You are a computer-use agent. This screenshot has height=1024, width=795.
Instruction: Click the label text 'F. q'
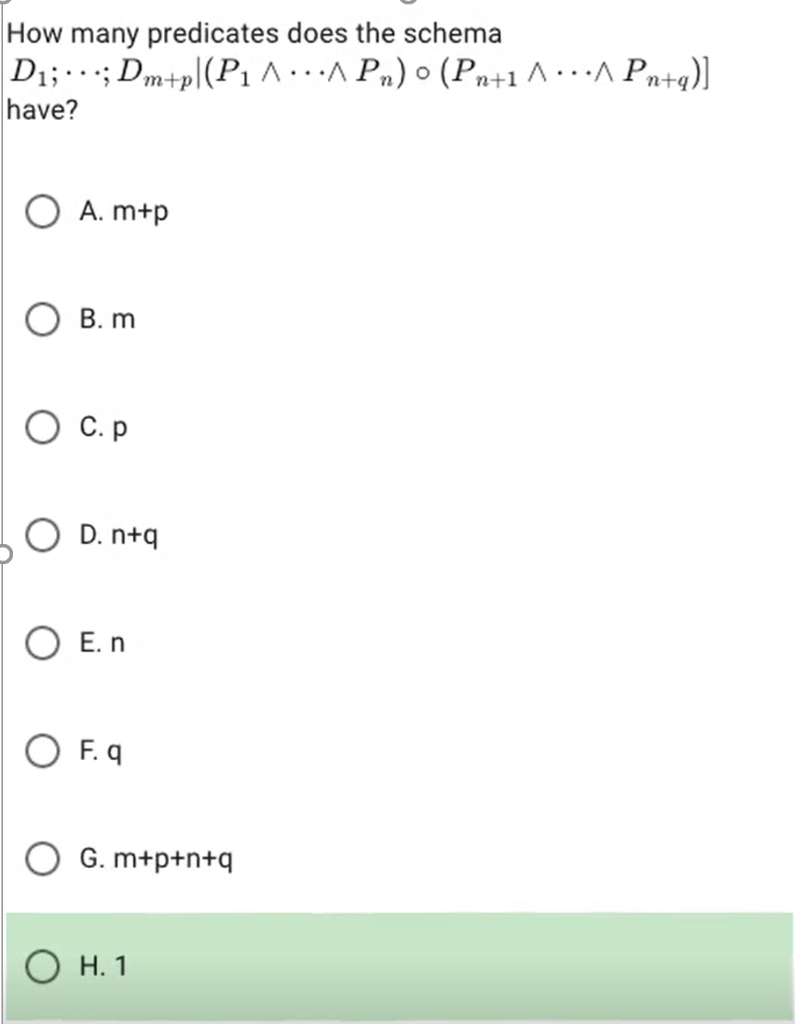point(100,751)
